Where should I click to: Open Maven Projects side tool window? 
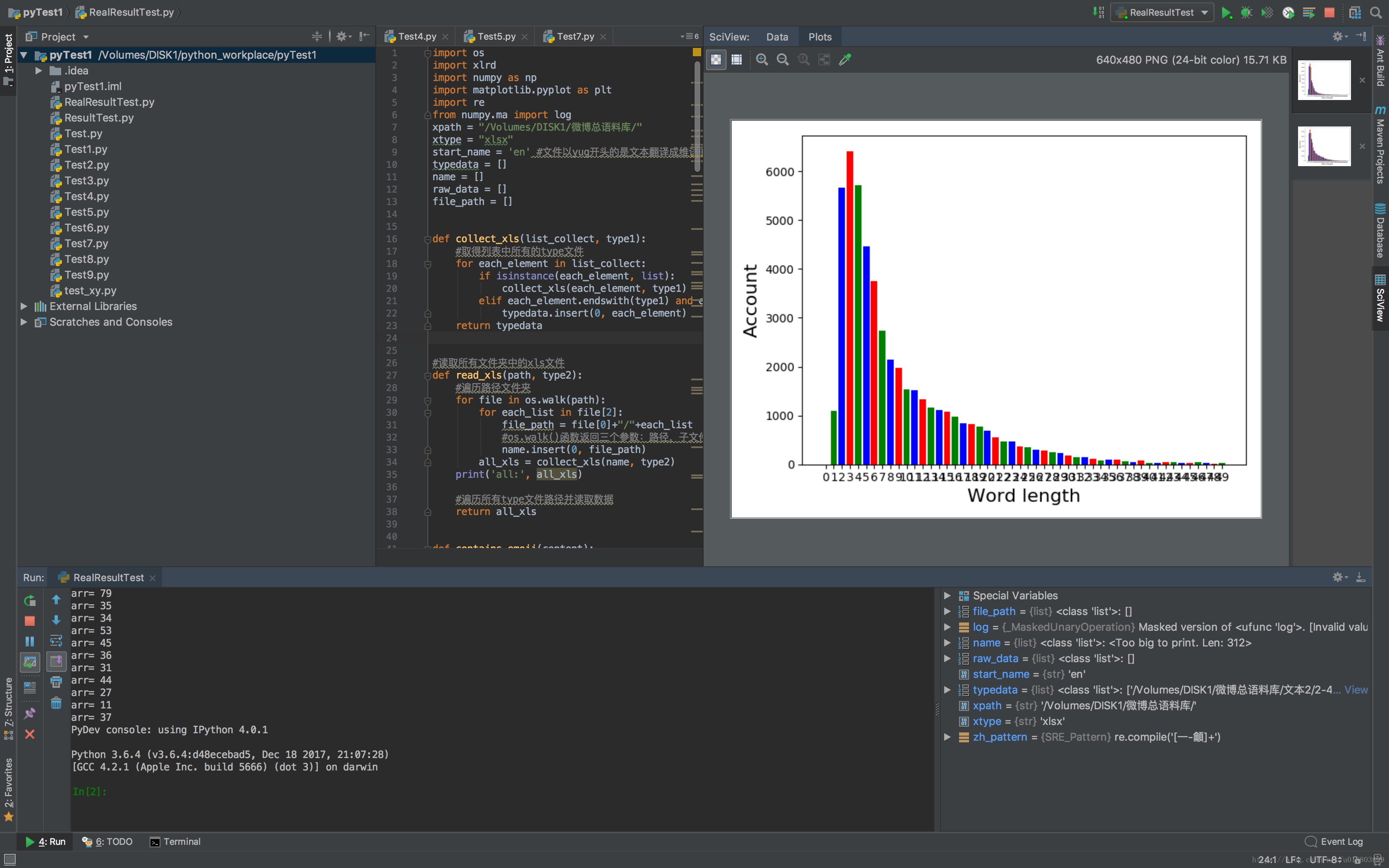(1380, 145)
